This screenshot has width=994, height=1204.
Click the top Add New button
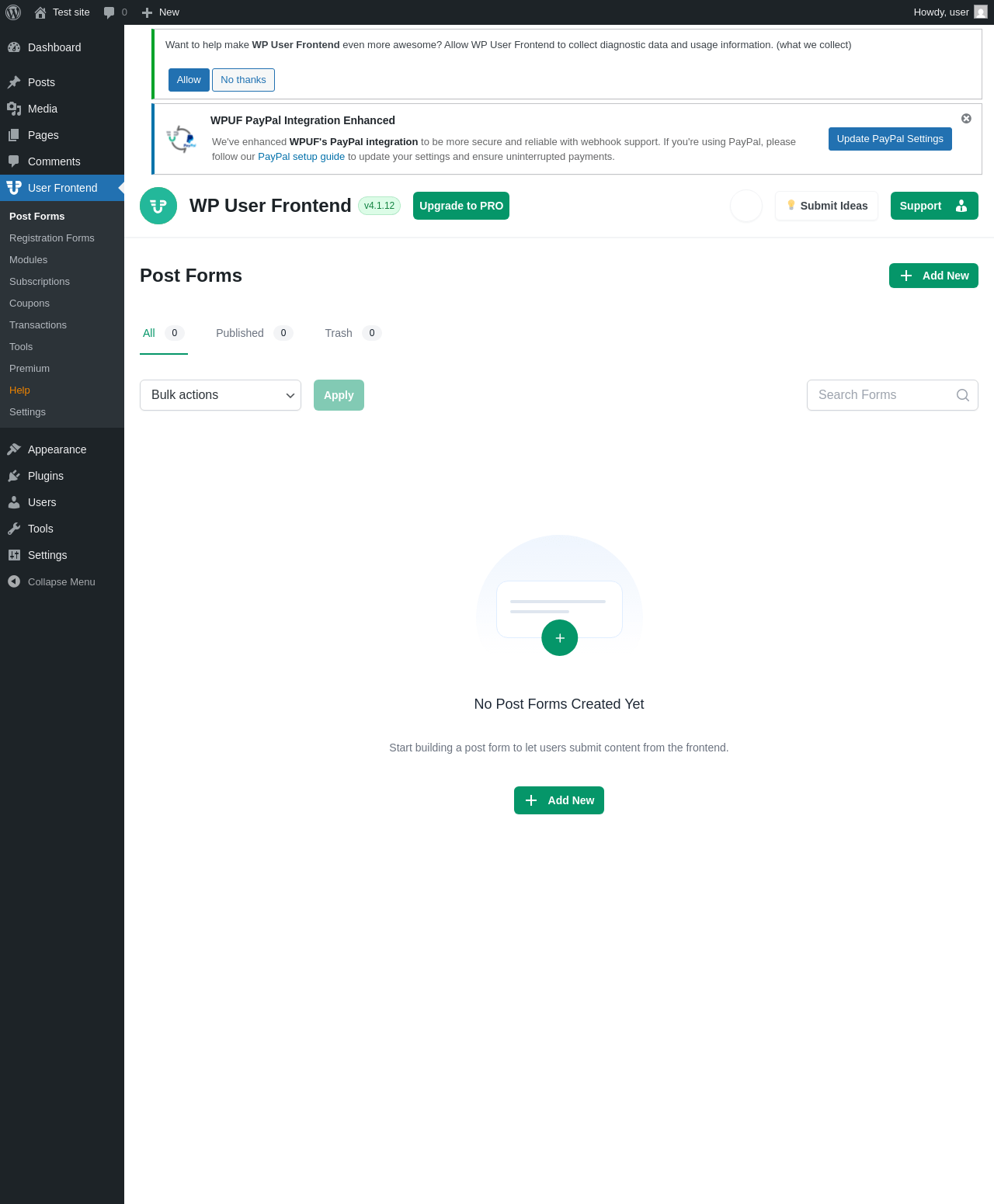pos(933,276)
